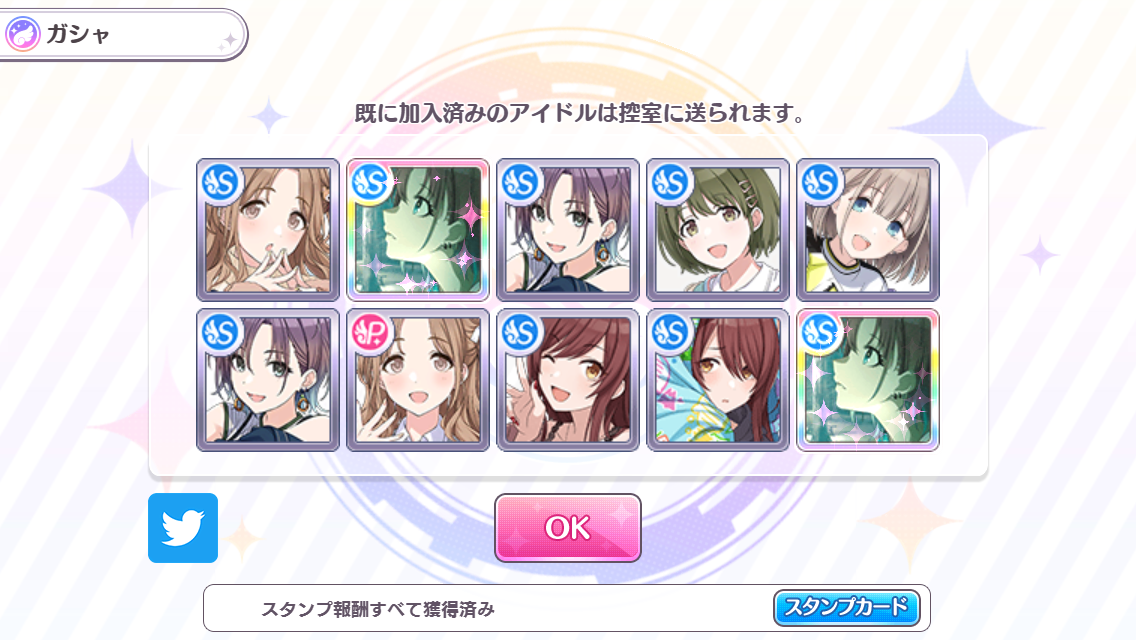Select the top-row purple-haired idol card
The height and width of the screenshot is (640, 1136).
(568, 230)
